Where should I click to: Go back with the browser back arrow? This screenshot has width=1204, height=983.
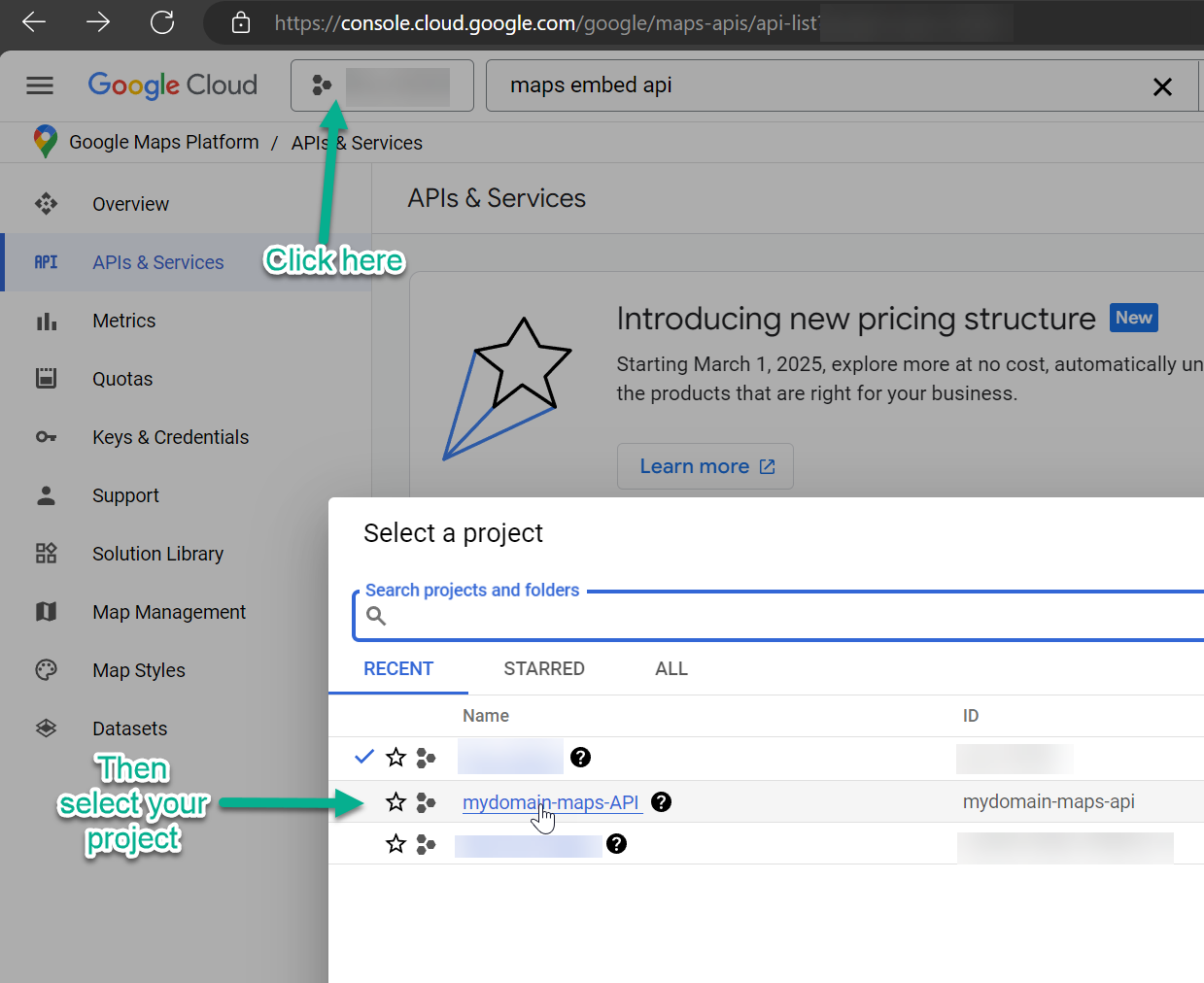[34, 22]
